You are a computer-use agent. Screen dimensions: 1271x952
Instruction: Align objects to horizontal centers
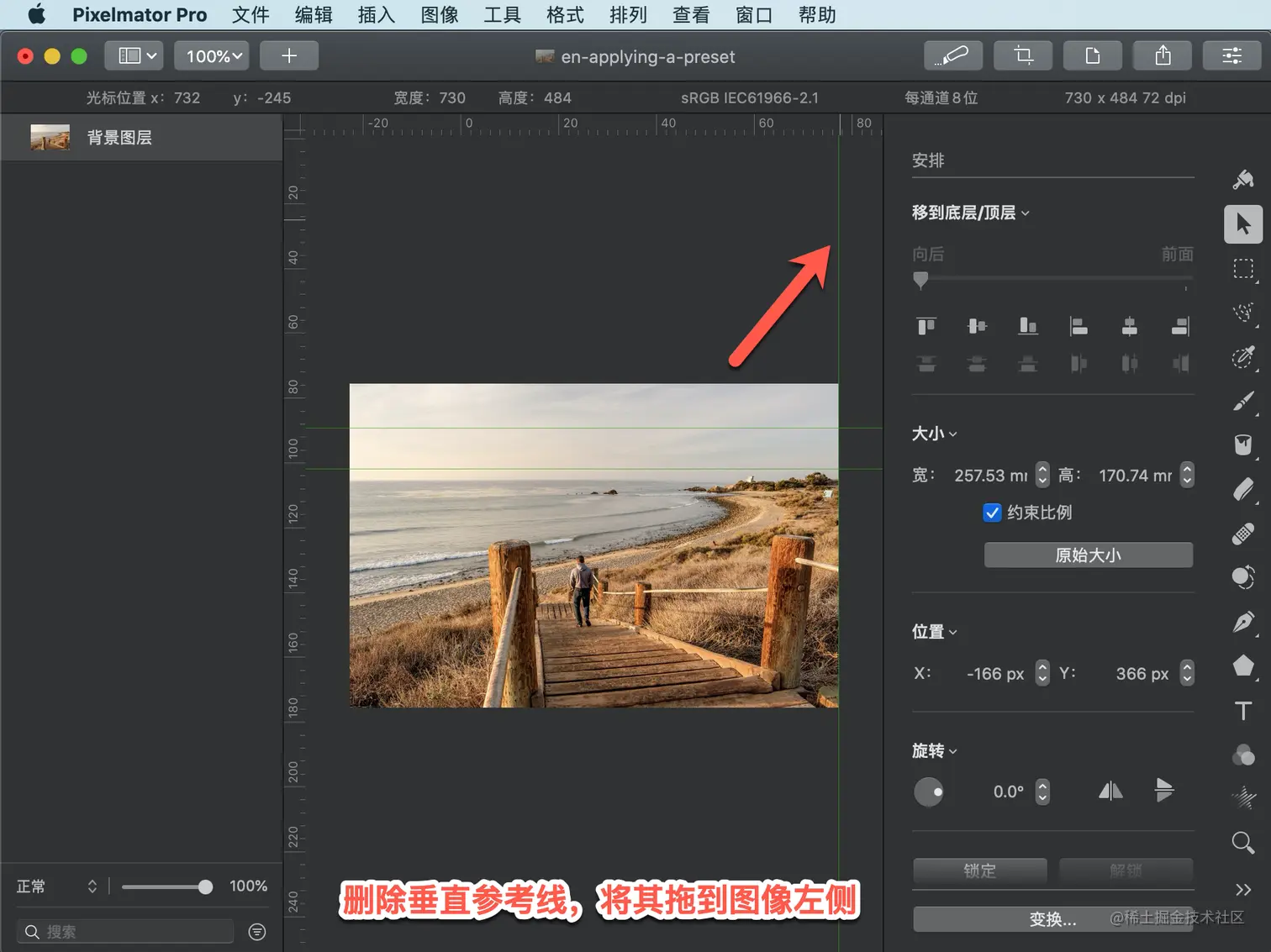tap(1130, 326)
